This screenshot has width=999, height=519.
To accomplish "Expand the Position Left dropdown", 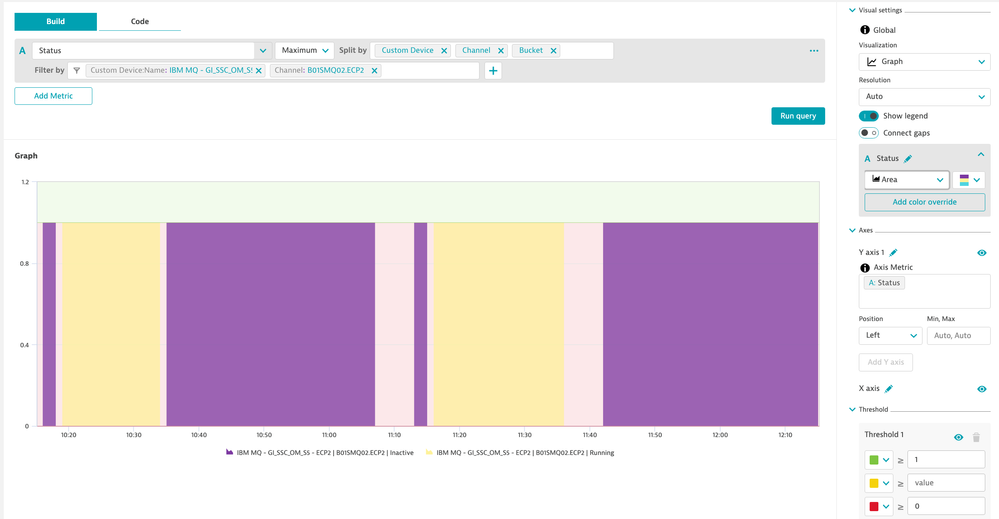I will (x=889, y=336).
